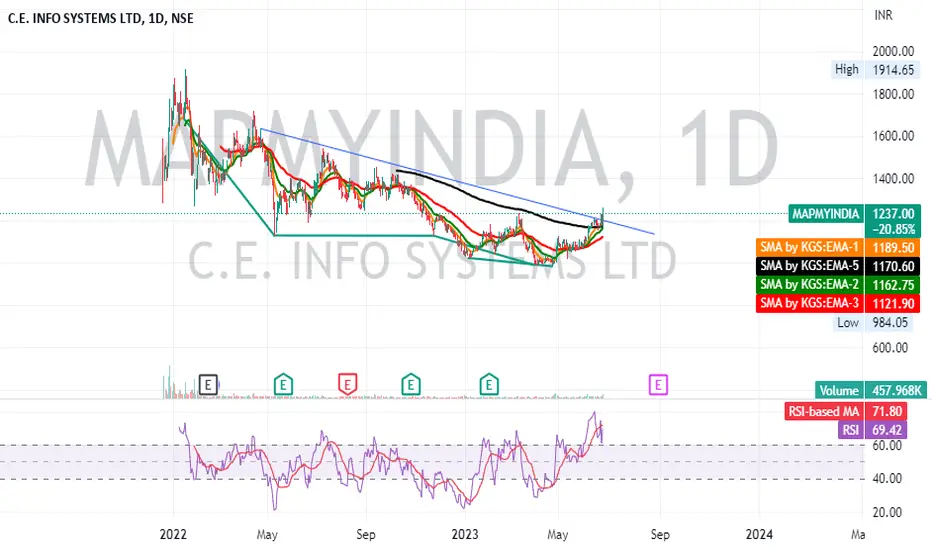Click the RSI 20.00 axis label
Viewport: 932px width, 550px height.
pyautogui.click(x=887, y=513)
